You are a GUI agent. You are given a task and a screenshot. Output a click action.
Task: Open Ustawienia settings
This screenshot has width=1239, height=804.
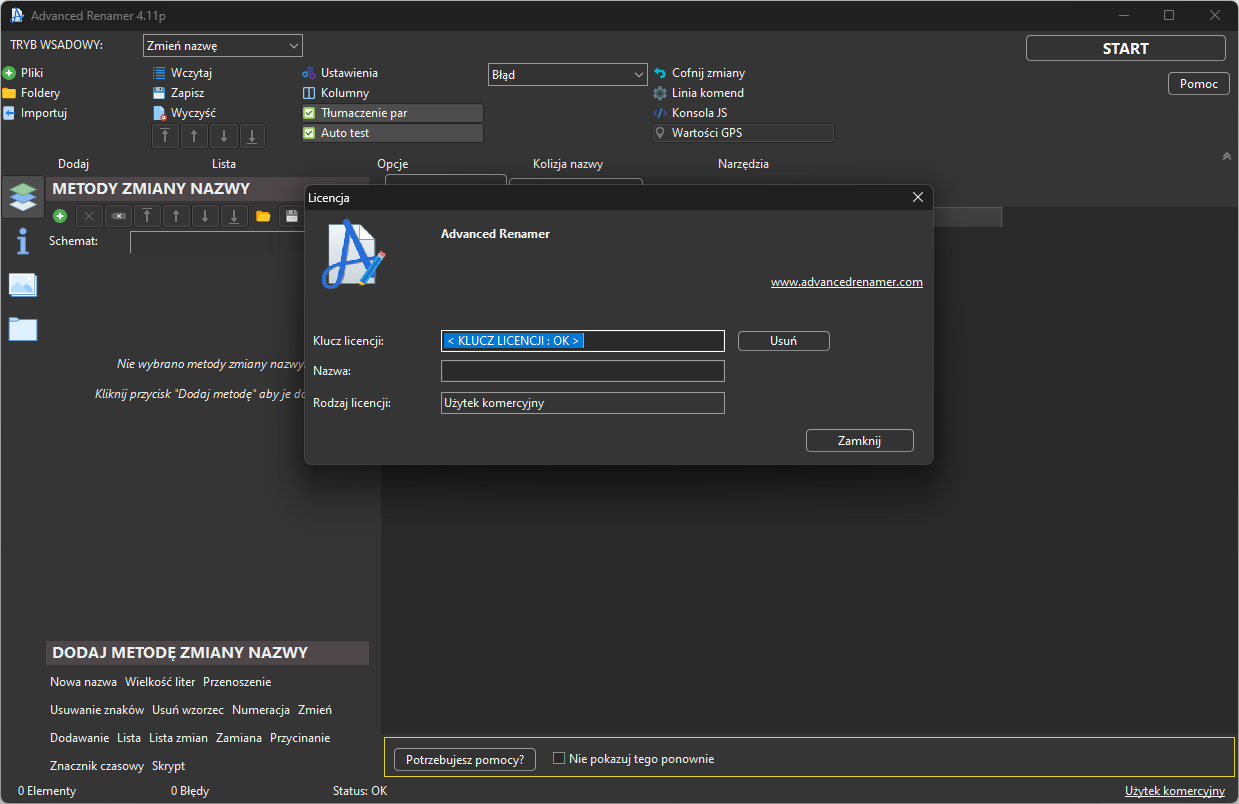(340, 73)
